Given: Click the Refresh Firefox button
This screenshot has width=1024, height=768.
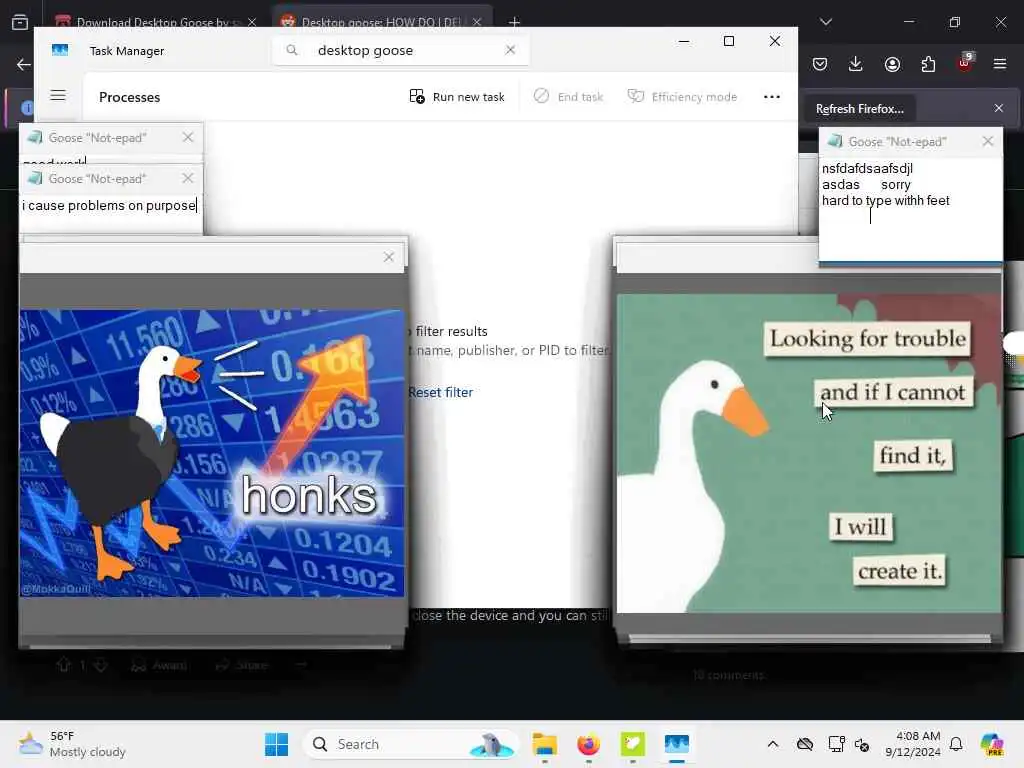Looking at the screenshot, I should (x=859, y=109).
